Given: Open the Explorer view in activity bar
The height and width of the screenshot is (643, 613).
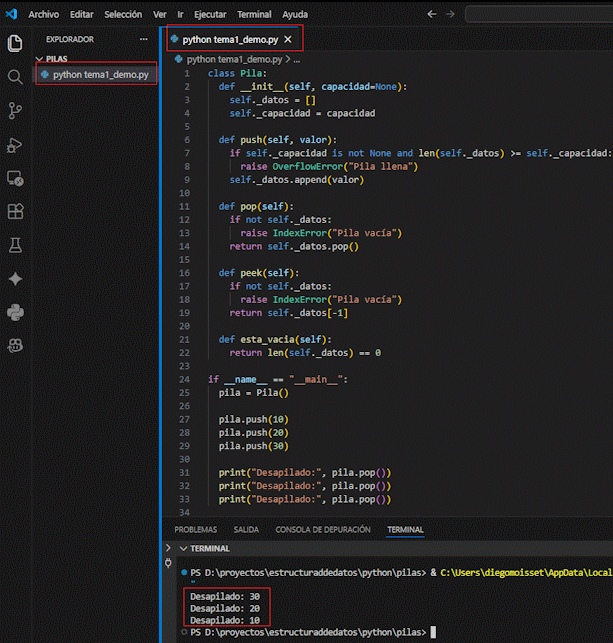Looking at the screenshot, I should click(x=15, y=43).
